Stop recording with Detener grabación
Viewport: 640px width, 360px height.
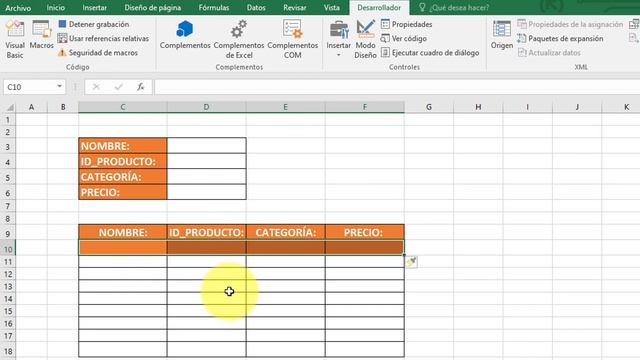point(94,24)
